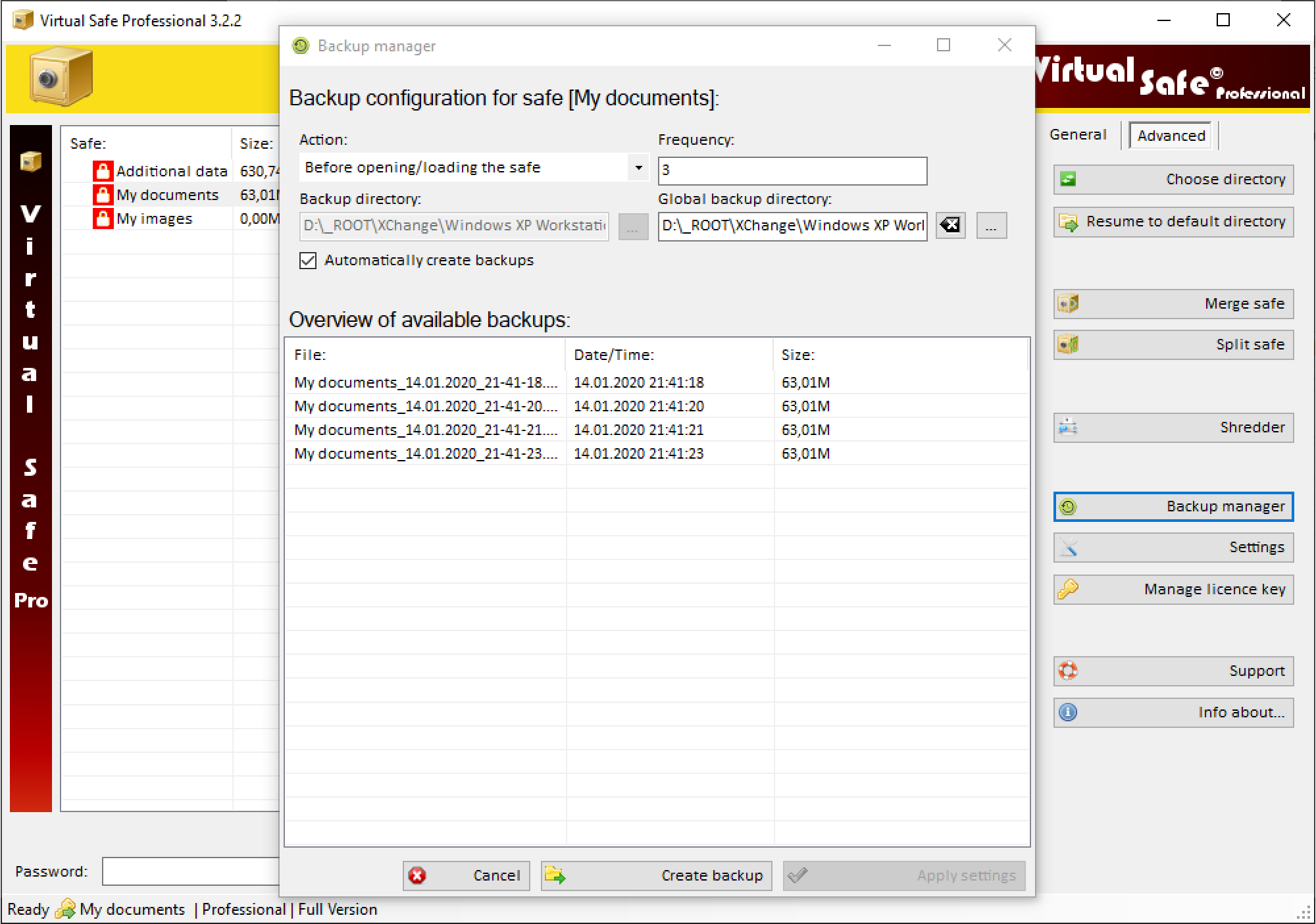The height and width of the screenshot is (924, 1316).
Task: Click the Virtual Safe app title bar icon
Action: pos(23,20)
